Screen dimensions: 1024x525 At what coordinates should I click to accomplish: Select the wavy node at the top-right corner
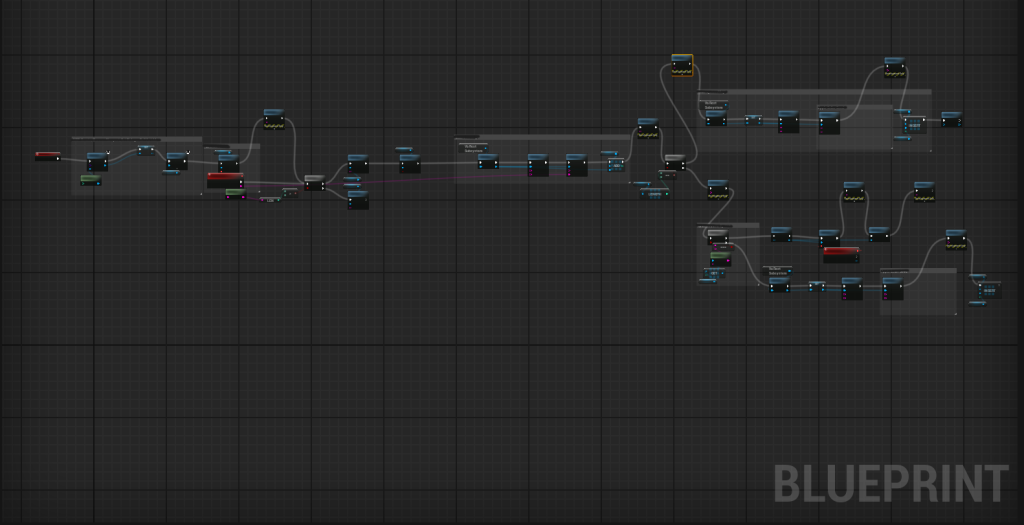(894, 67)
